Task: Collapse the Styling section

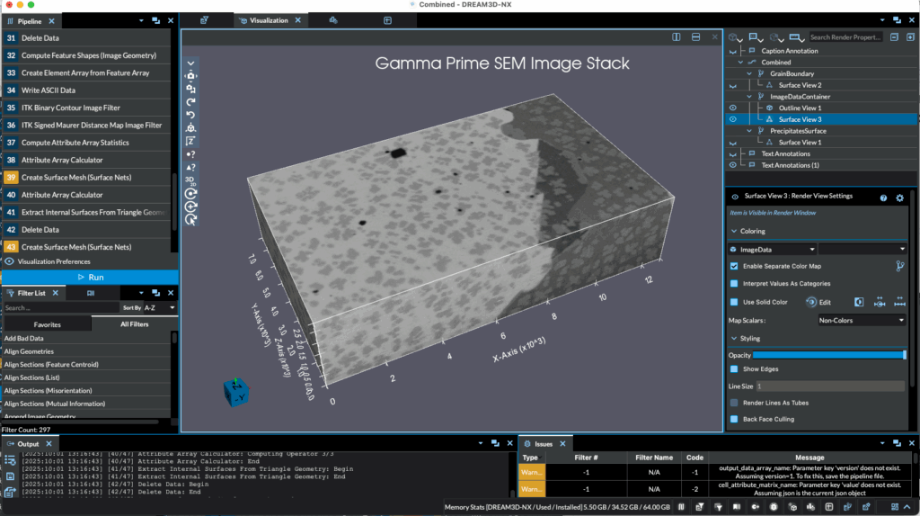Action: (734, 339)
